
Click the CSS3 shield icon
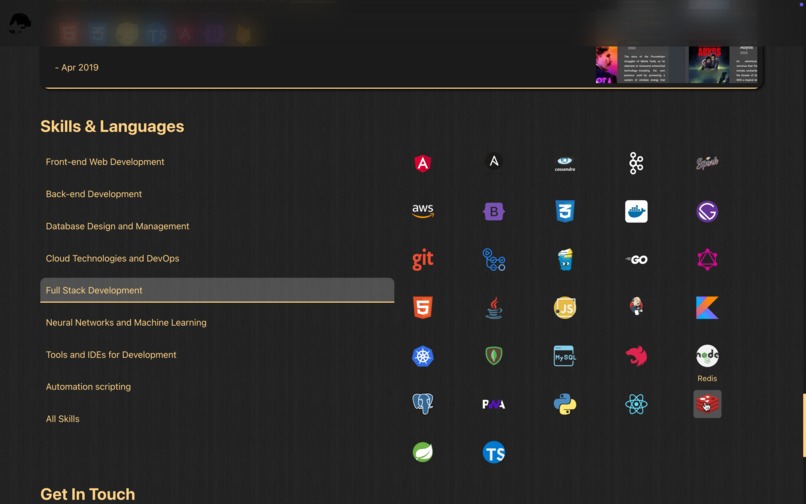pyautogui.click(x=564, y=211)
